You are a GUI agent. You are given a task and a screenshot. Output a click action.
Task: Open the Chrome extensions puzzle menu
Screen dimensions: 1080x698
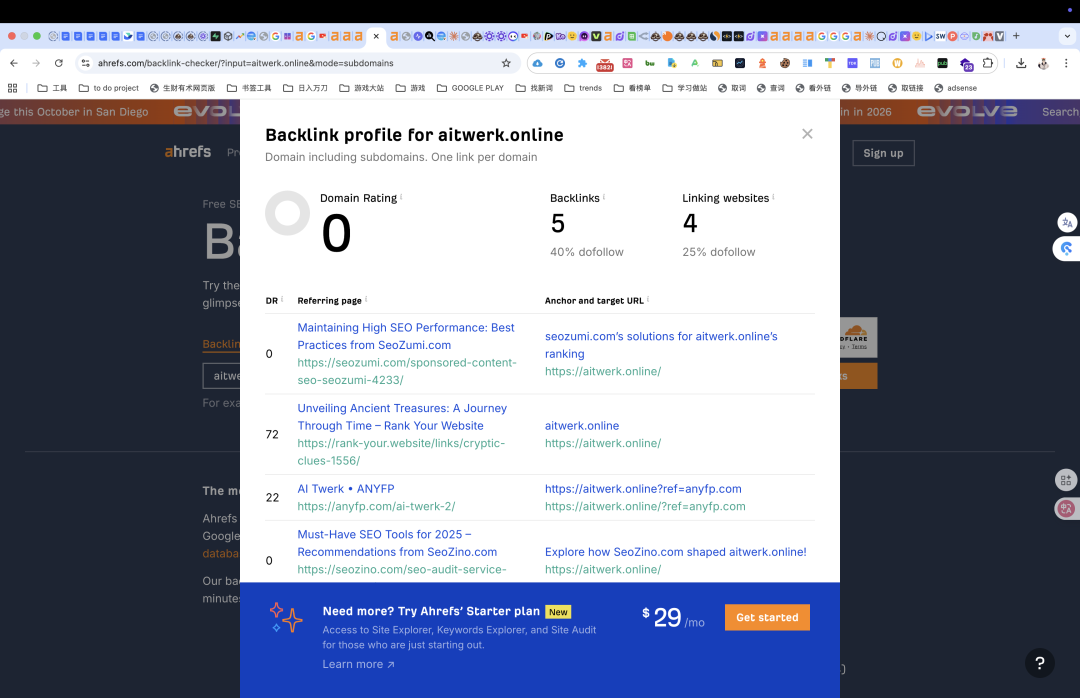point(988,63)
